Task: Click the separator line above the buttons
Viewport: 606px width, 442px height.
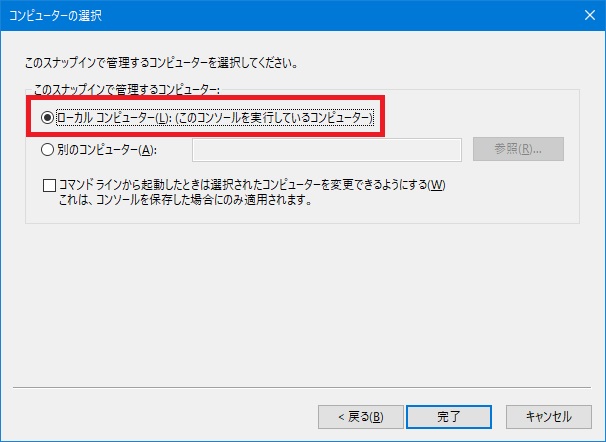Action: click(x=302, y=386)
